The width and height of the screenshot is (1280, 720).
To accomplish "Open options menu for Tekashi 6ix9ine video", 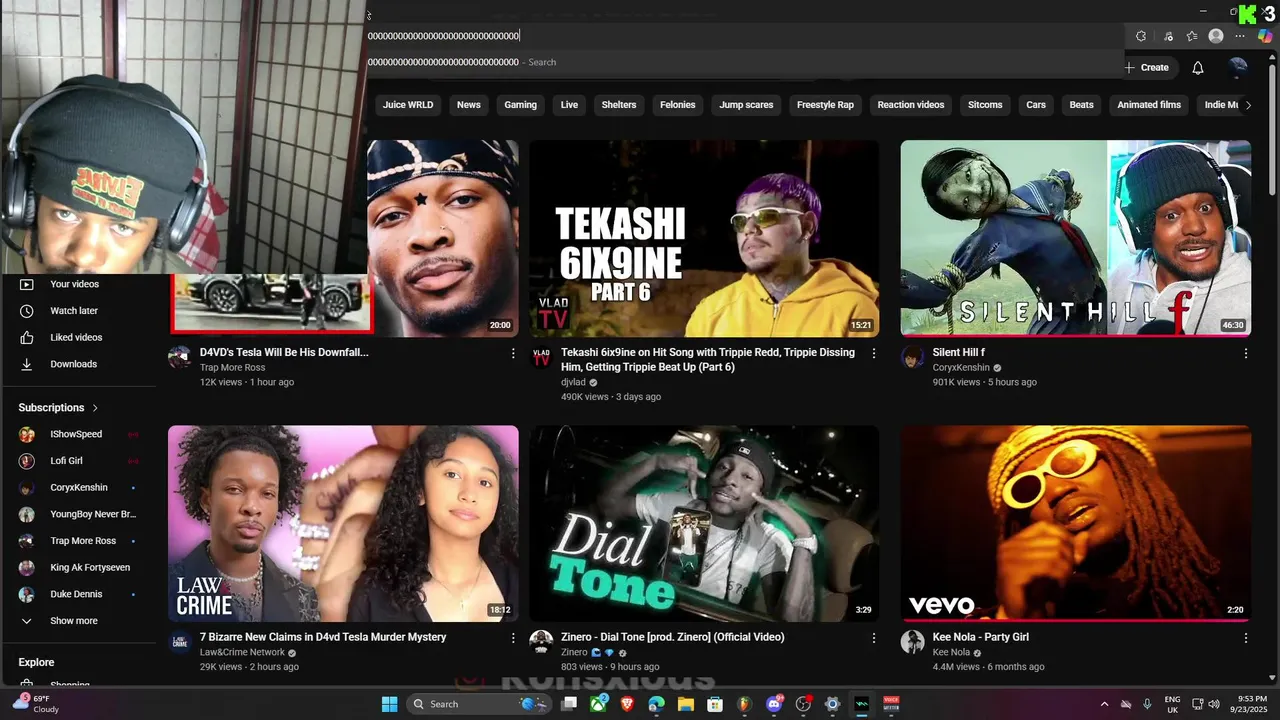I will pos(874,353).
